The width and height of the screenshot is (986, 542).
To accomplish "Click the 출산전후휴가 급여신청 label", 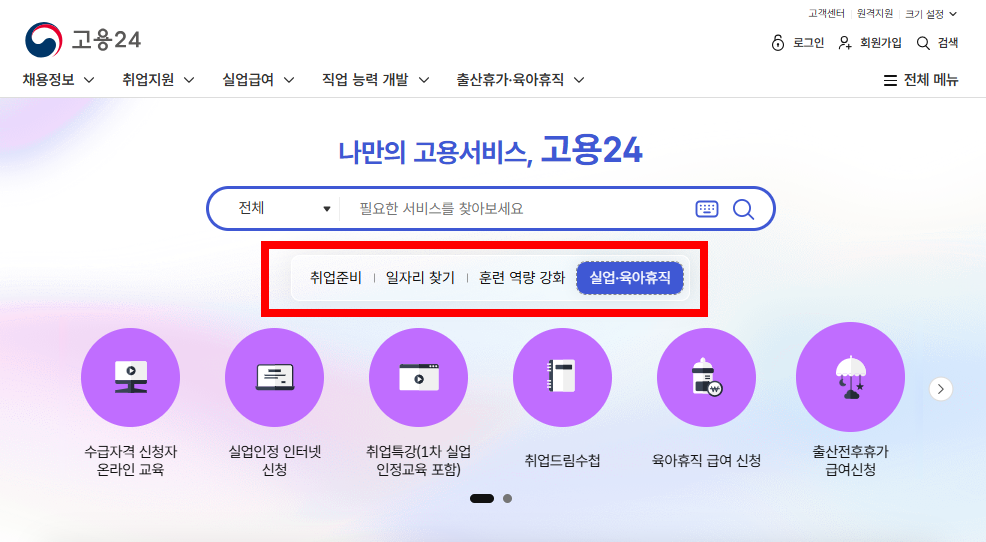I will [x=850, y=460].
